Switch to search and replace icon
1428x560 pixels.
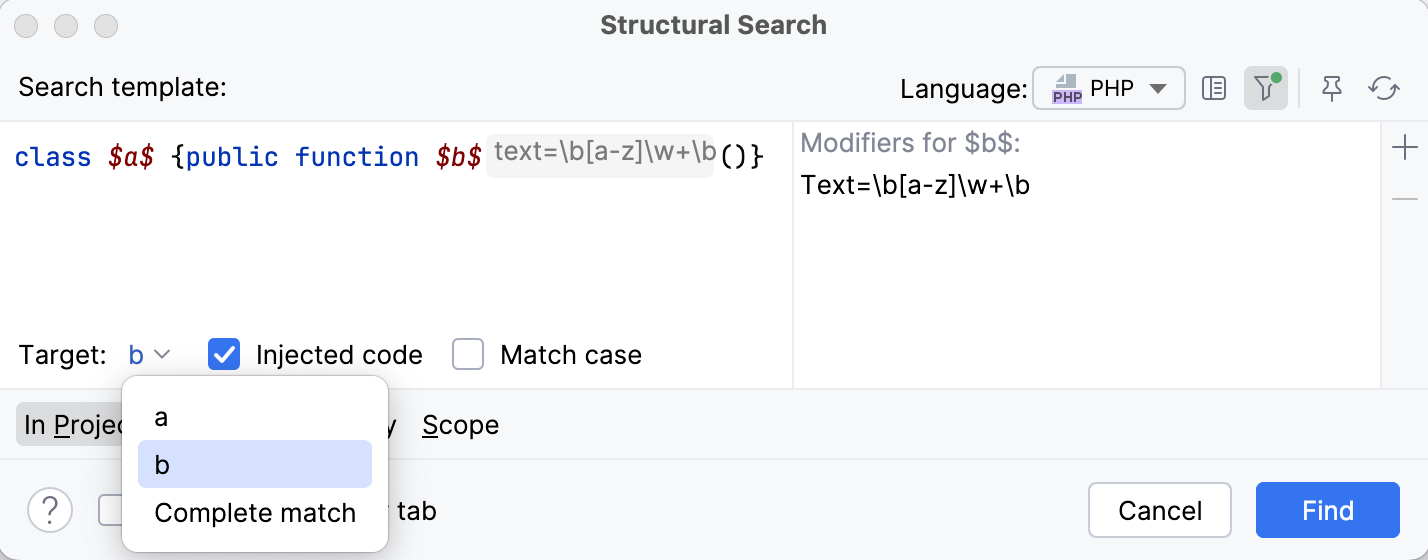tap(1384, 89)
